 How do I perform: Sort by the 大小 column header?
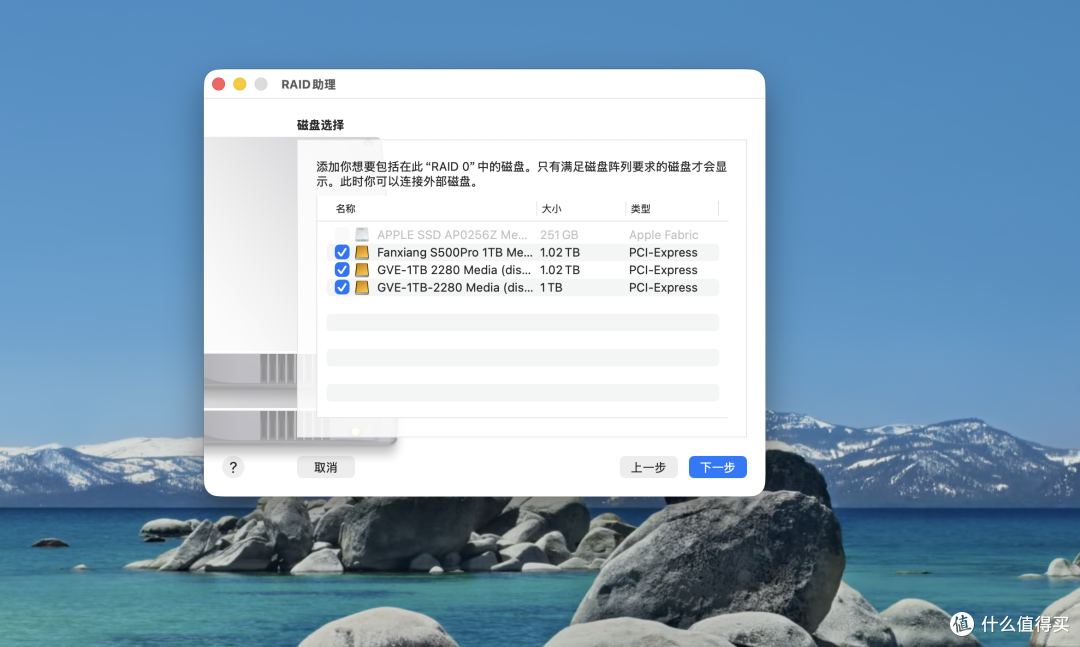[551, 209]
